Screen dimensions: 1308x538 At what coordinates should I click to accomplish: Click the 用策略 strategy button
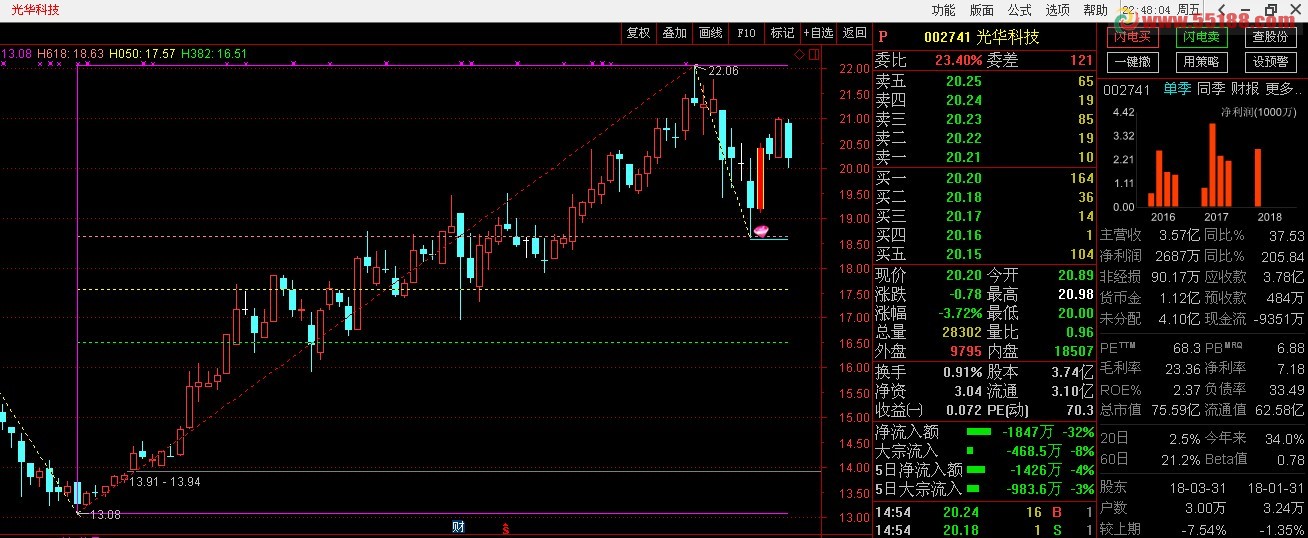[1201, 61]
